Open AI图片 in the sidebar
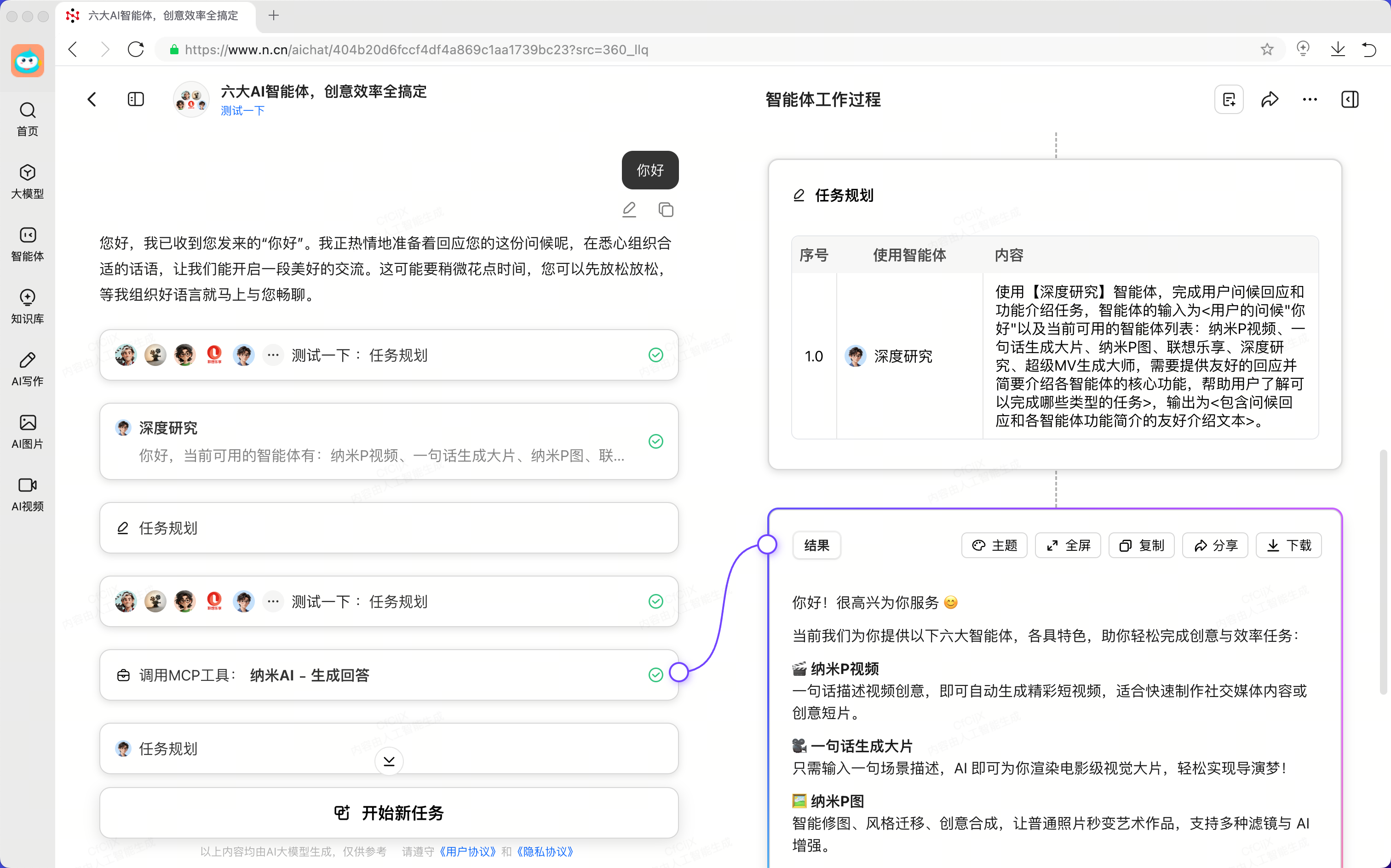The height and width of the screenshot is (868, 1391). click(28, 432)
